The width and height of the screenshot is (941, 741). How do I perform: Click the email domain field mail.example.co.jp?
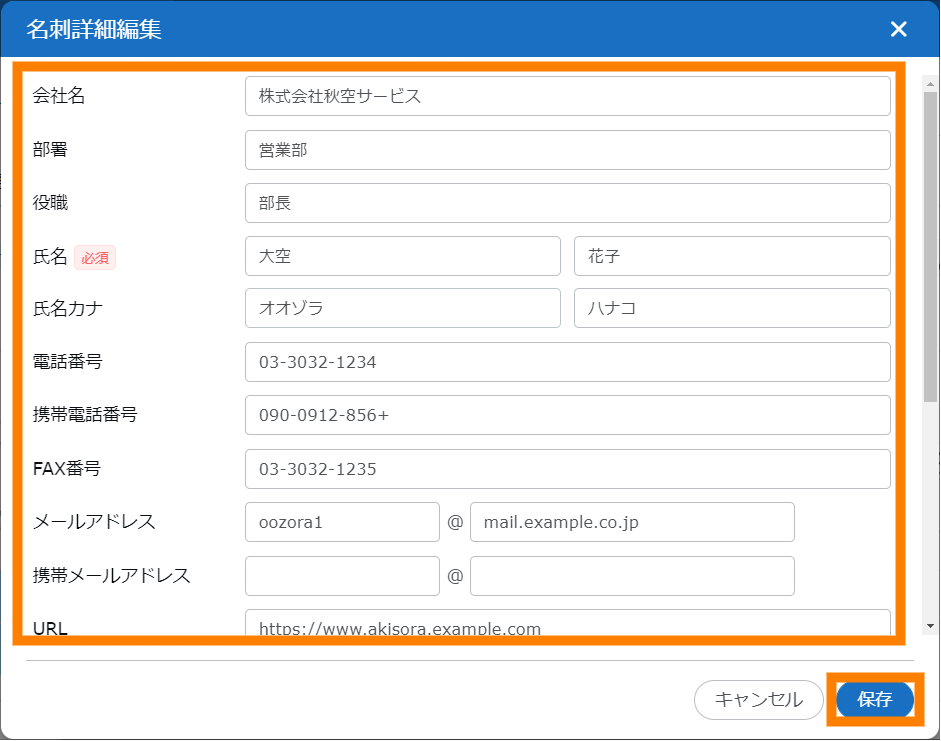[x=632, y=522]
